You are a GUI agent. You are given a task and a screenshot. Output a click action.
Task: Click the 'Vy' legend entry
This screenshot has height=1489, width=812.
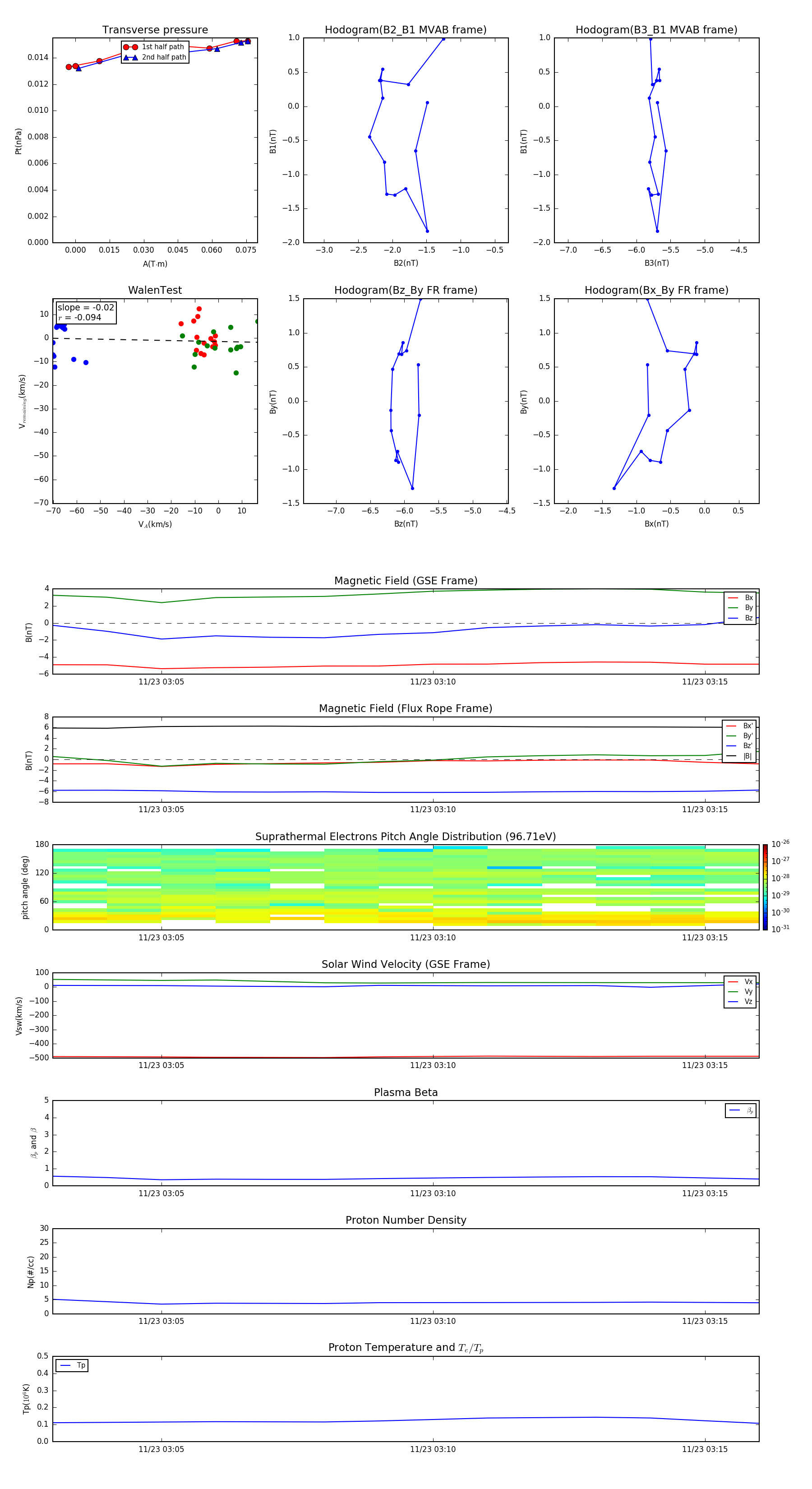pyautogui.click(x=740, y=991)
